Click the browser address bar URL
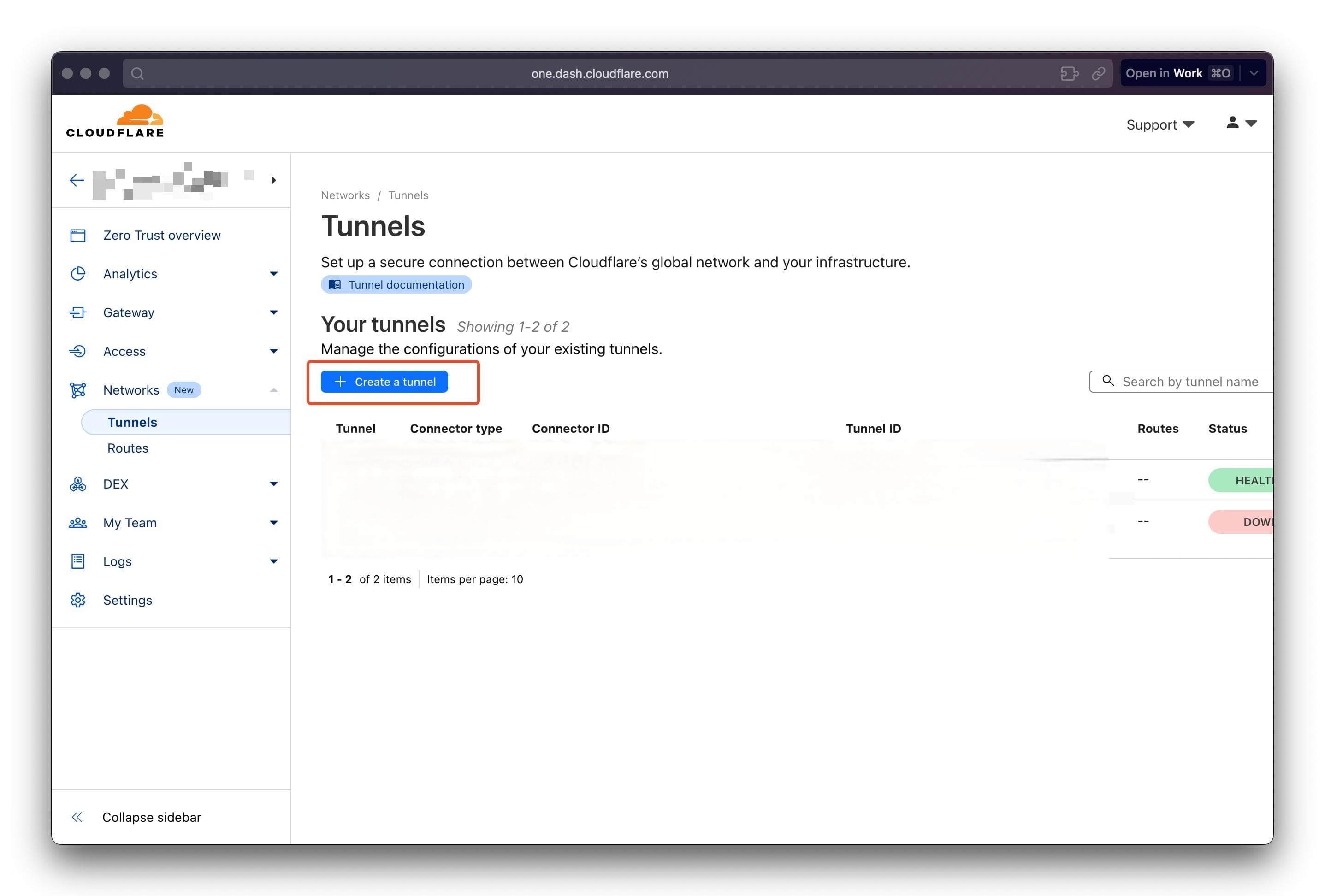Viewport: 1325px width, 896px height. (x=600, y=74)
